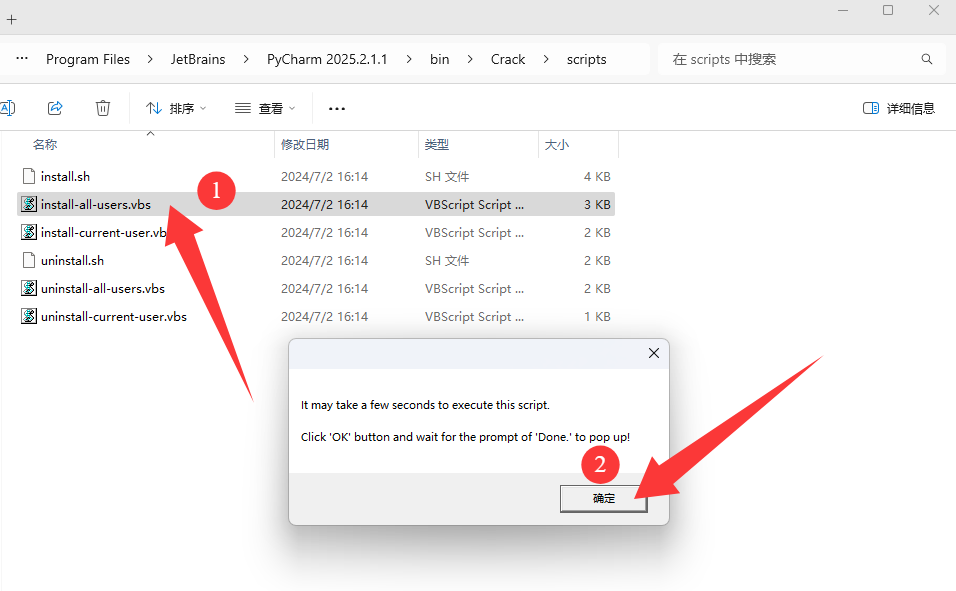
Task: Click the uninstall-current-user.vbs script icon
Action: [x=29, y=317]
